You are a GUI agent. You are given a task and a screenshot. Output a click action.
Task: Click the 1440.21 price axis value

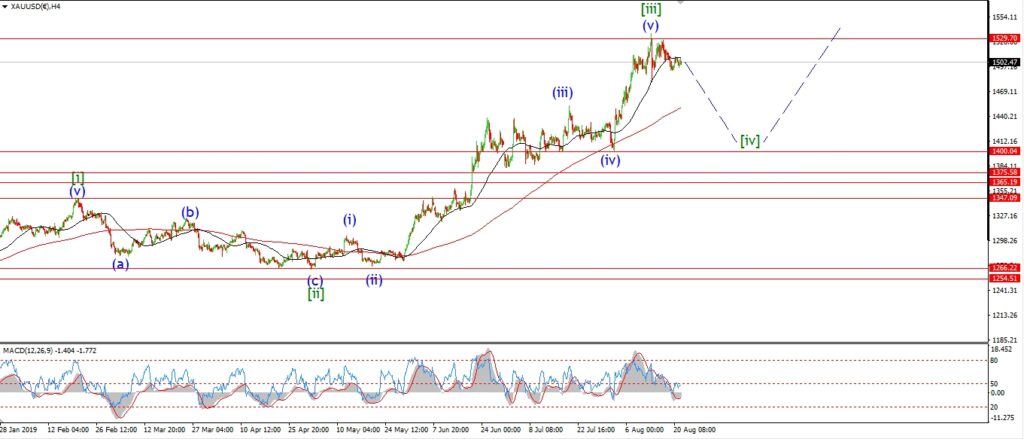1005,118
